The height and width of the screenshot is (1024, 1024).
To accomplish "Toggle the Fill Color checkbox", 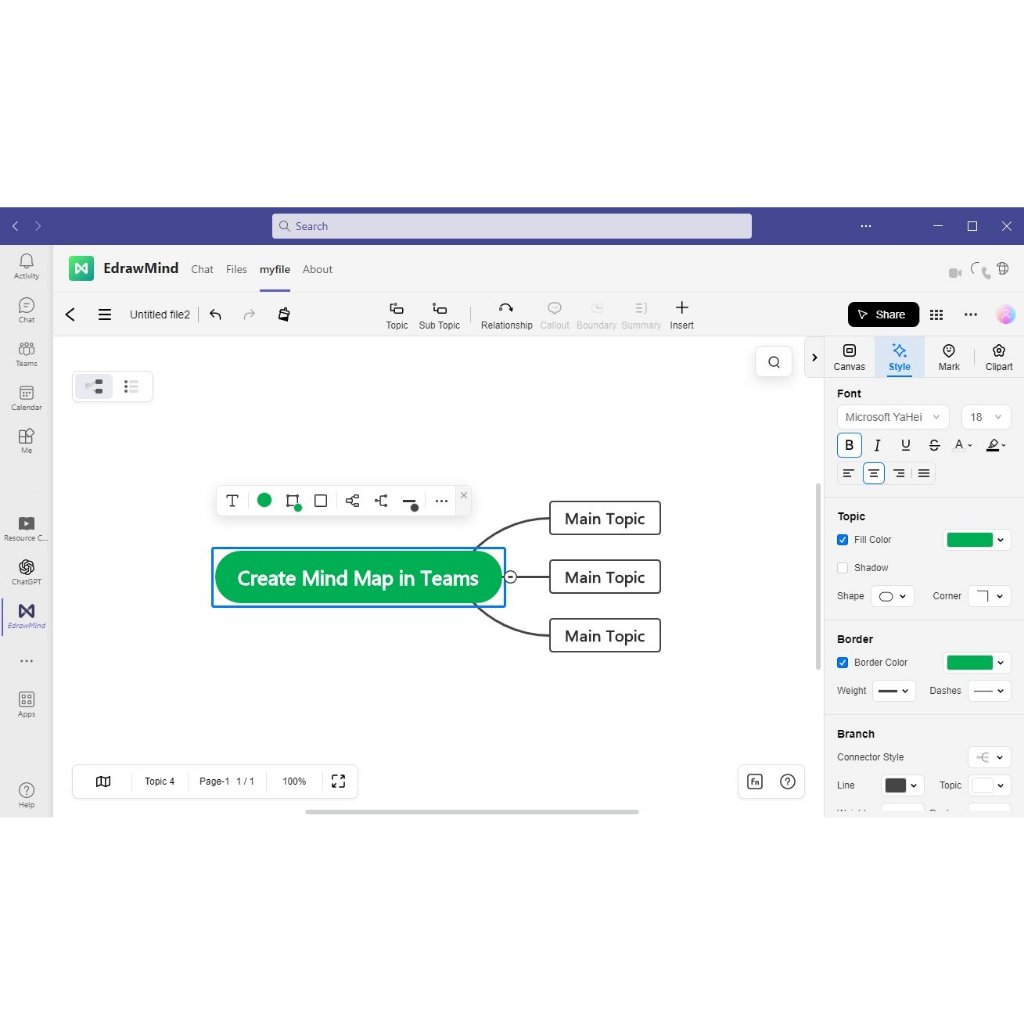I will pyautogui.click(x=842, y=539).
